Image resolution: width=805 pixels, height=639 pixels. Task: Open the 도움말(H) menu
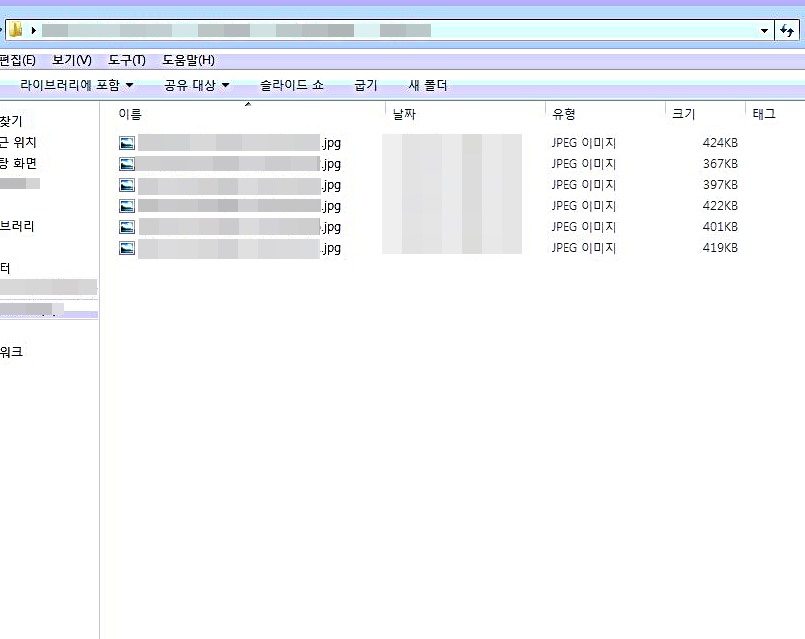pyautogui.click(x=188, y=61)
